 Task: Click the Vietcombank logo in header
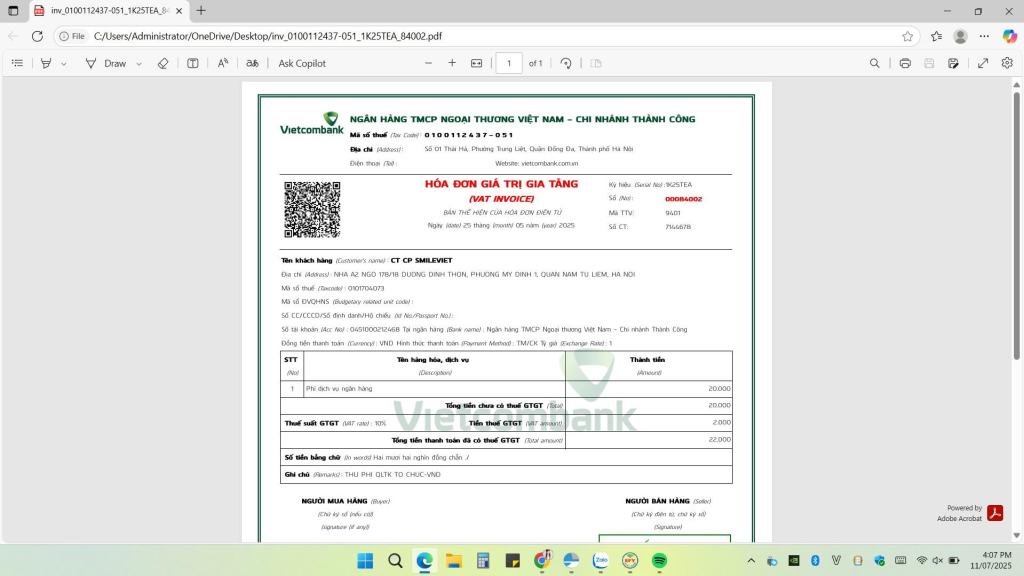click(x=312, y=123)
